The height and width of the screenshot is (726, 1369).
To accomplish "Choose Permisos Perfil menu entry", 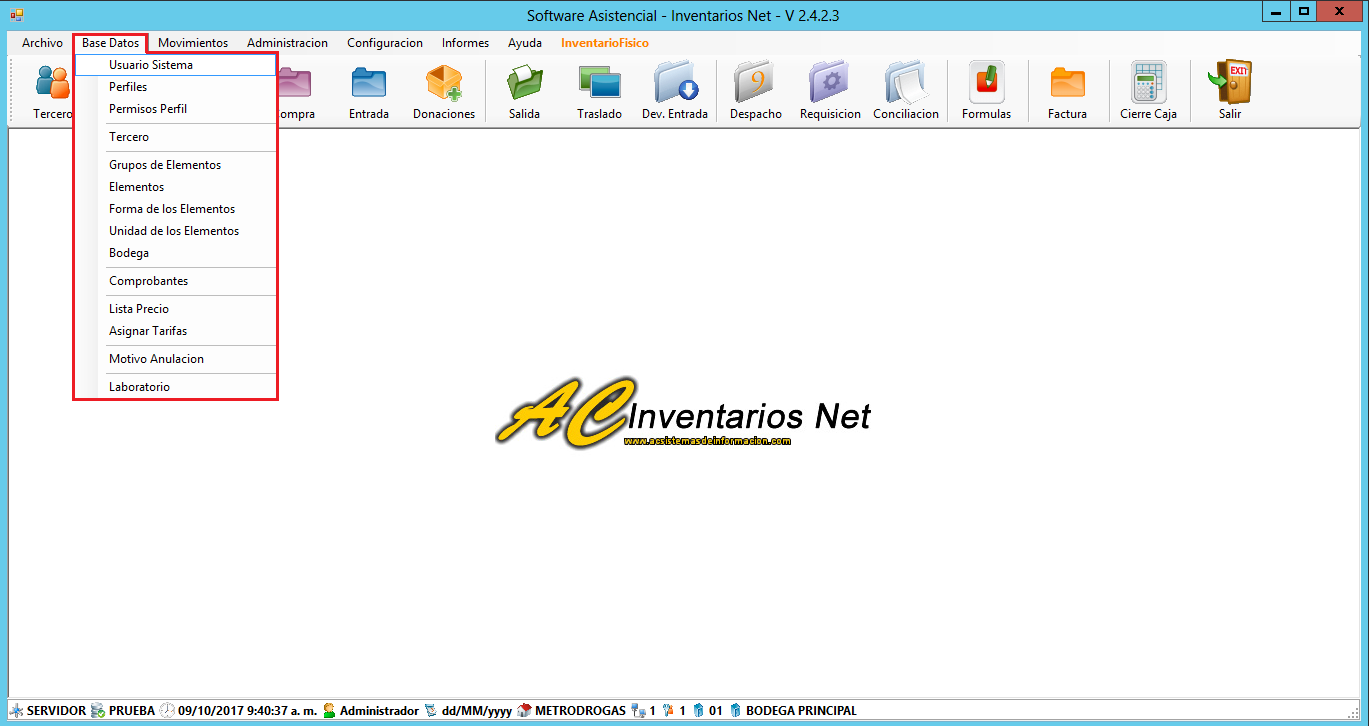I will click(x=148, y=109).
